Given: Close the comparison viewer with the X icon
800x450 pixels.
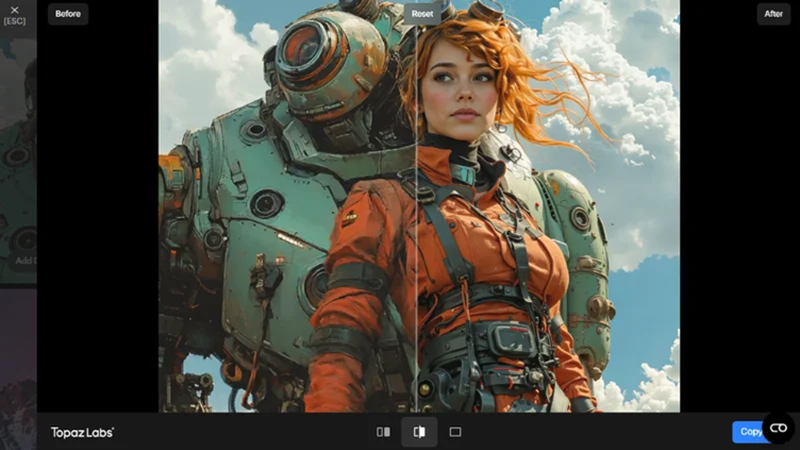Looking at the screenshot, I should [x=14, y=10].
